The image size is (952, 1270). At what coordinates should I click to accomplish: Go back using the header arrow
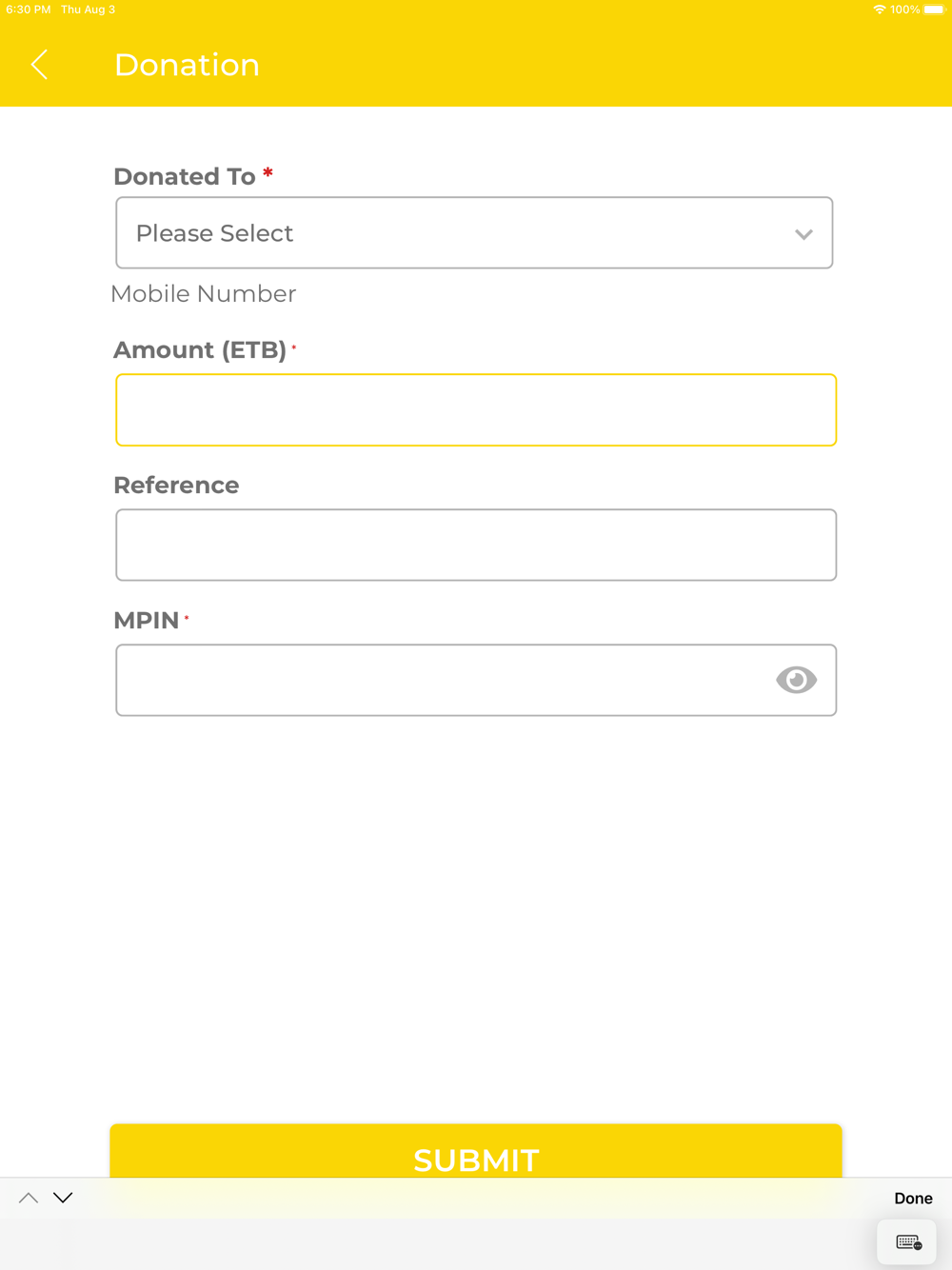tap(39, 65)
